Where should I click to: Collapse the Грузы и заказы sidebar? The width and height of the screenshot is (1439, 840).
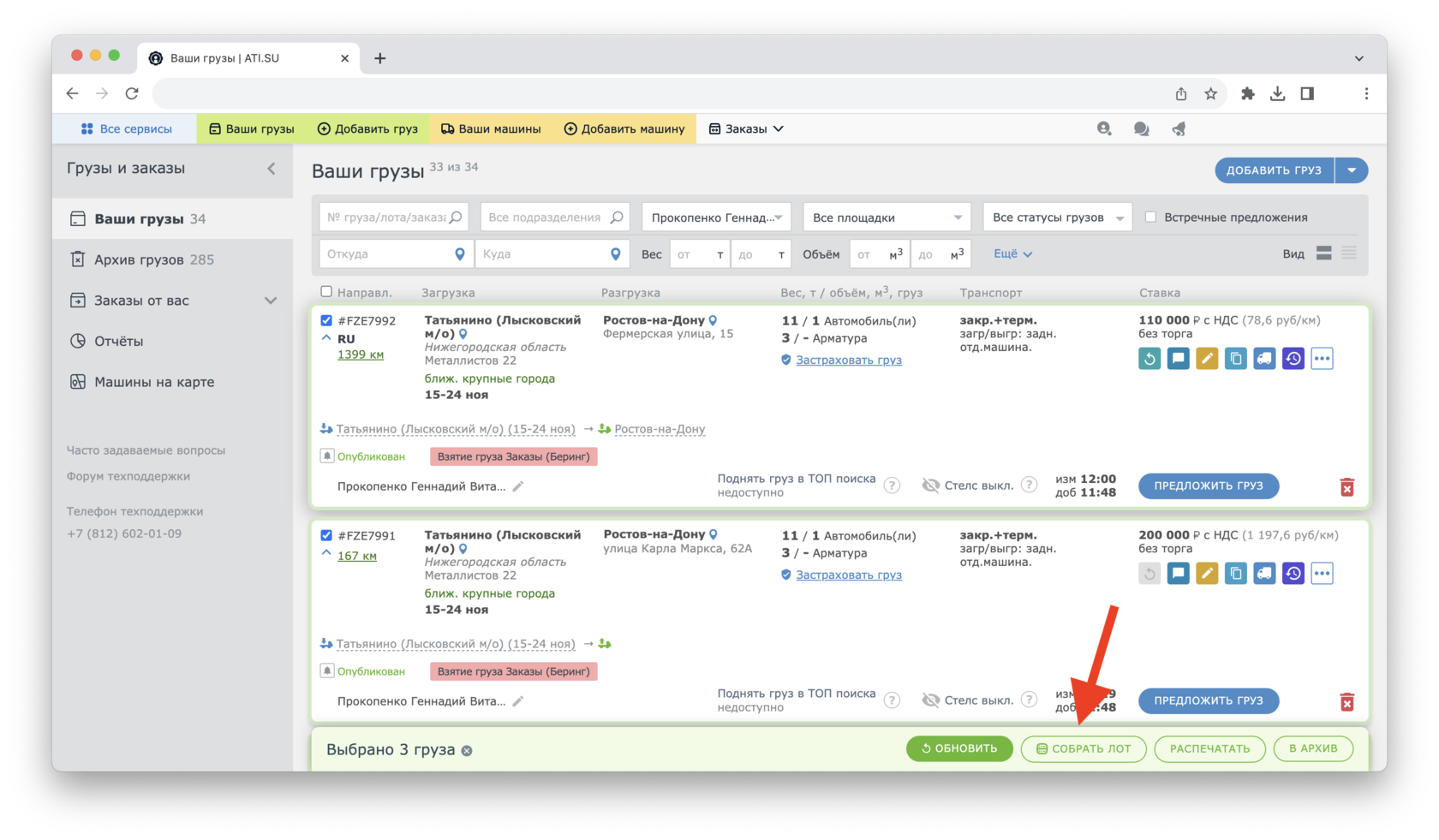point(272,169)
